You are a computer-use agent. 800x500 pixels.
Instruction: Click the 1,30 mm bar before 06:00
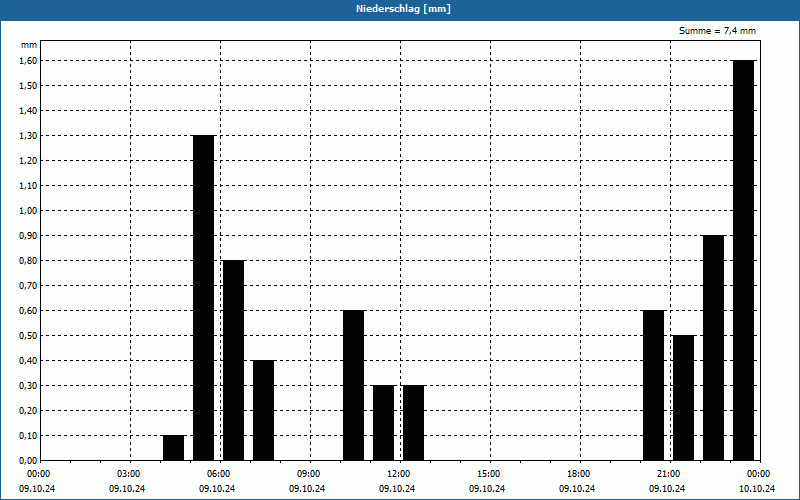pyautogui.click(x=204, y=298)
